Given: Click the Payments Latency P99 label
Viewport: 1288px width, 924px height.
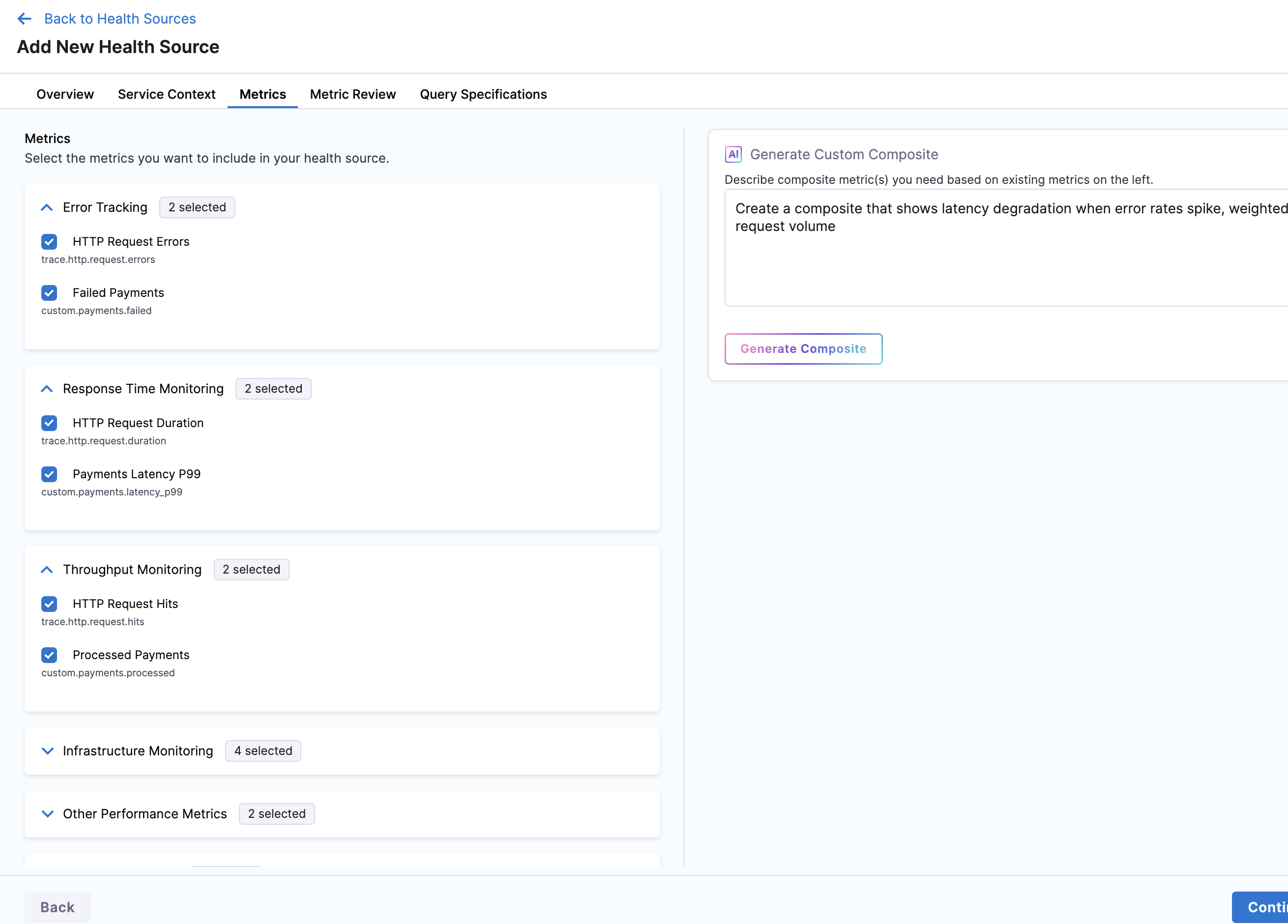Looking at the screenshot, I should [136, 474].
